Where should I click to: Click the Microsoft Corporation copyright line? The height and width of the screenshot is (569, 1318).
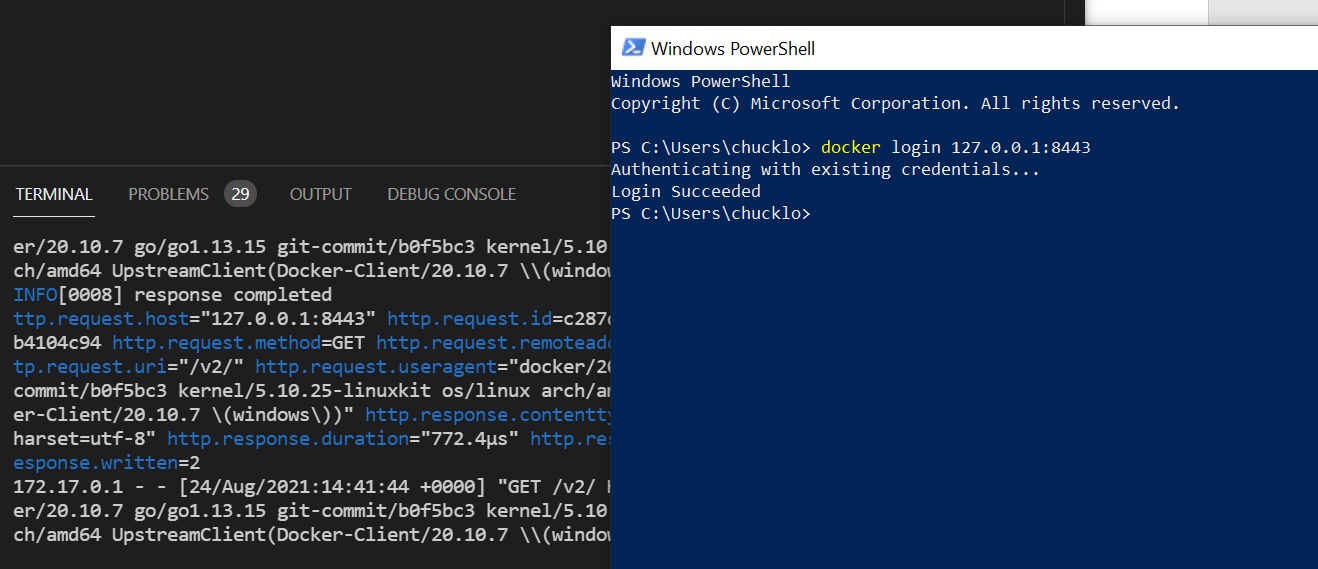tap(895, 103)
